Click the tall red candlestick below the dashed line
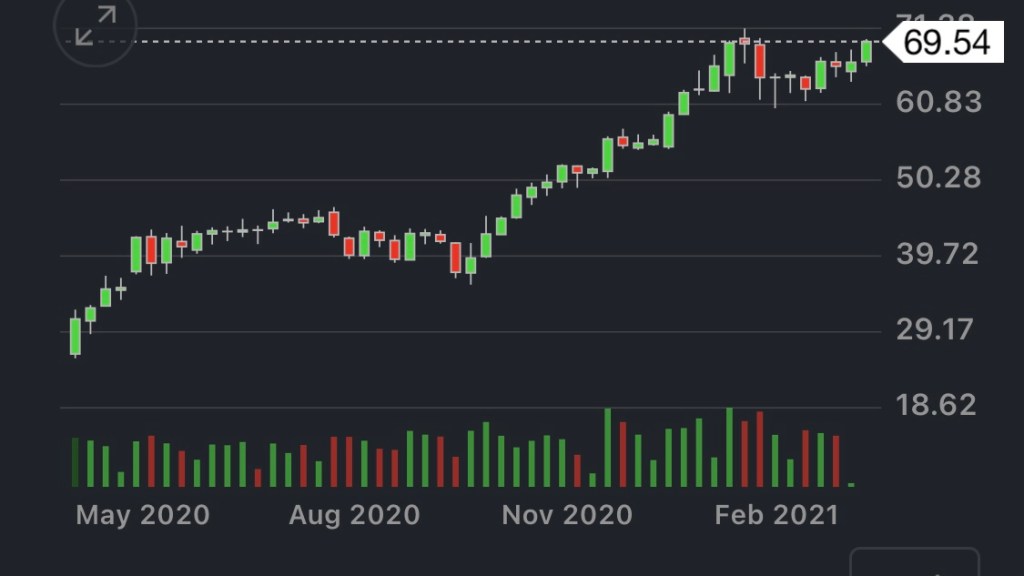Image resolution: width=1024 pixels, height=576 pixels. point(760,61)
